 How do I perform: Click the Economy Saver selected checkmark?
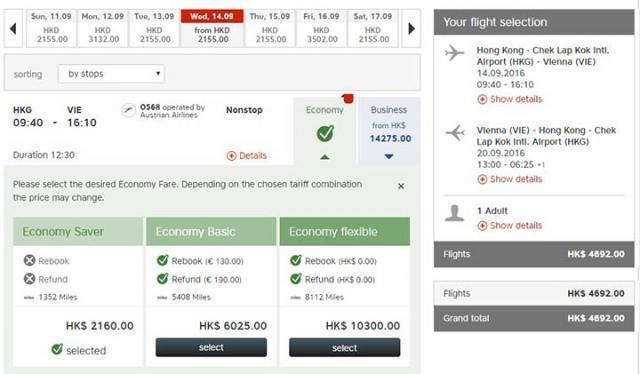57,349
